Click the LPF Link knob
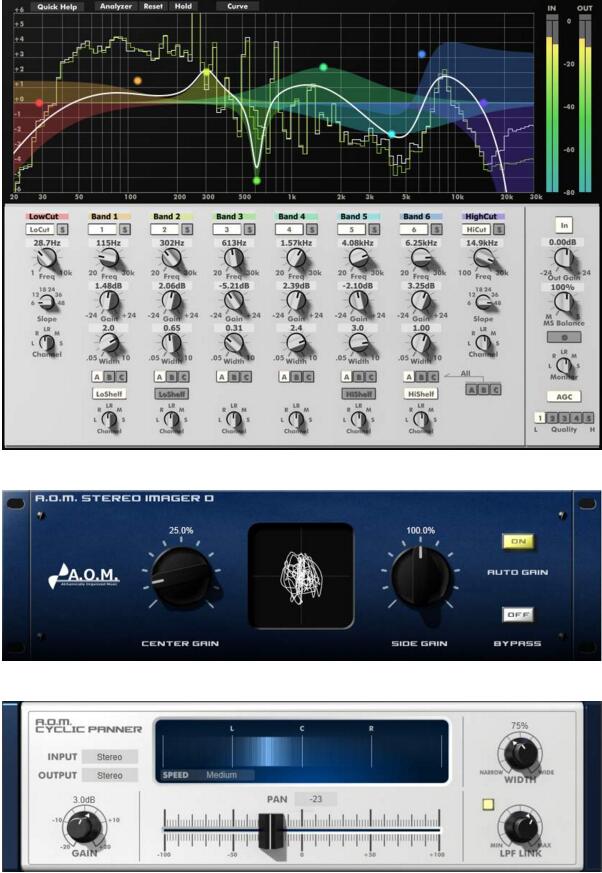 click(521, 828)
